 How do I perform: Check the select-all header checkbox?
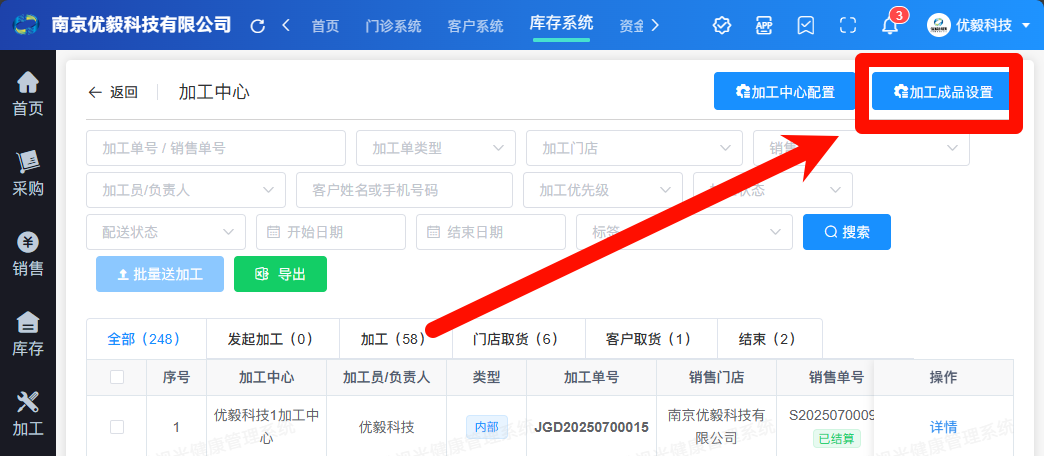pyautogui.click(x=117, y=377)
